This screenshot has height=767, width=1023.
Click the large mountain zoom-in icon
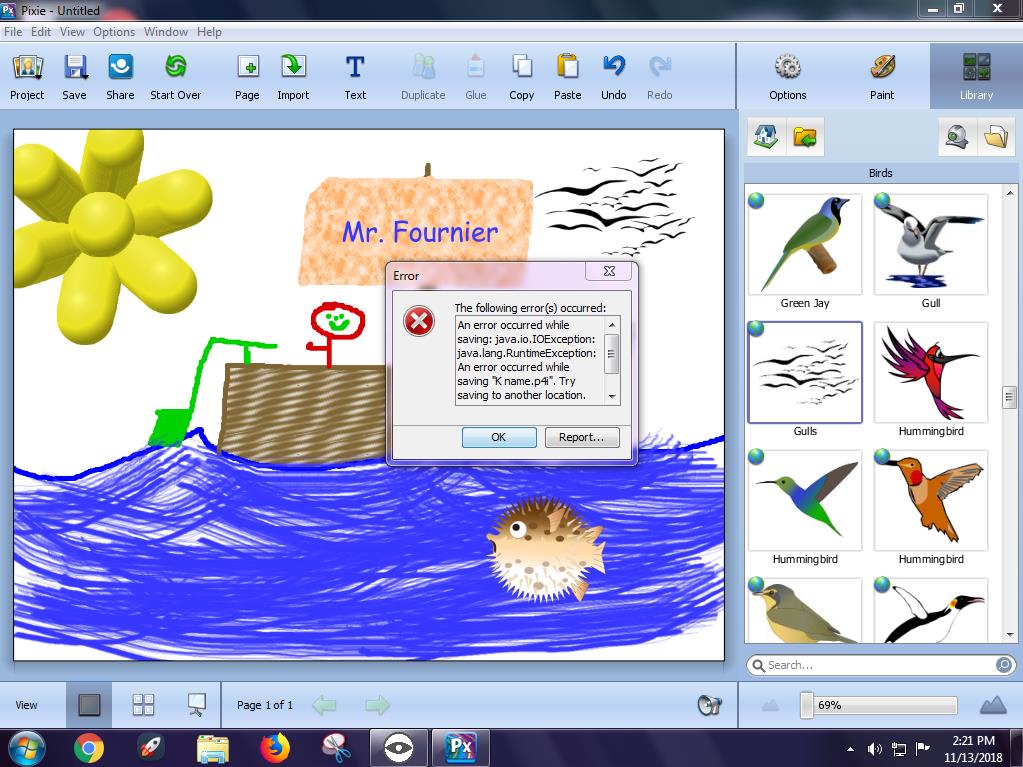point(994,705)
